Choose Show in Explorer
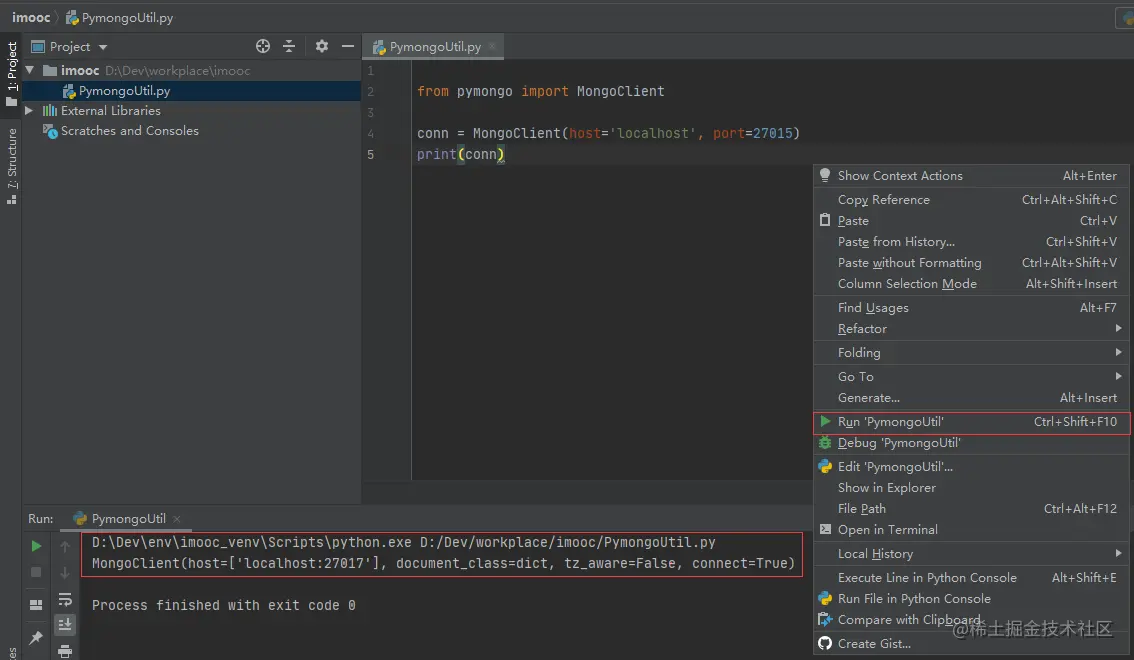This screenshot has width=1134, height=660. point(971,487)
